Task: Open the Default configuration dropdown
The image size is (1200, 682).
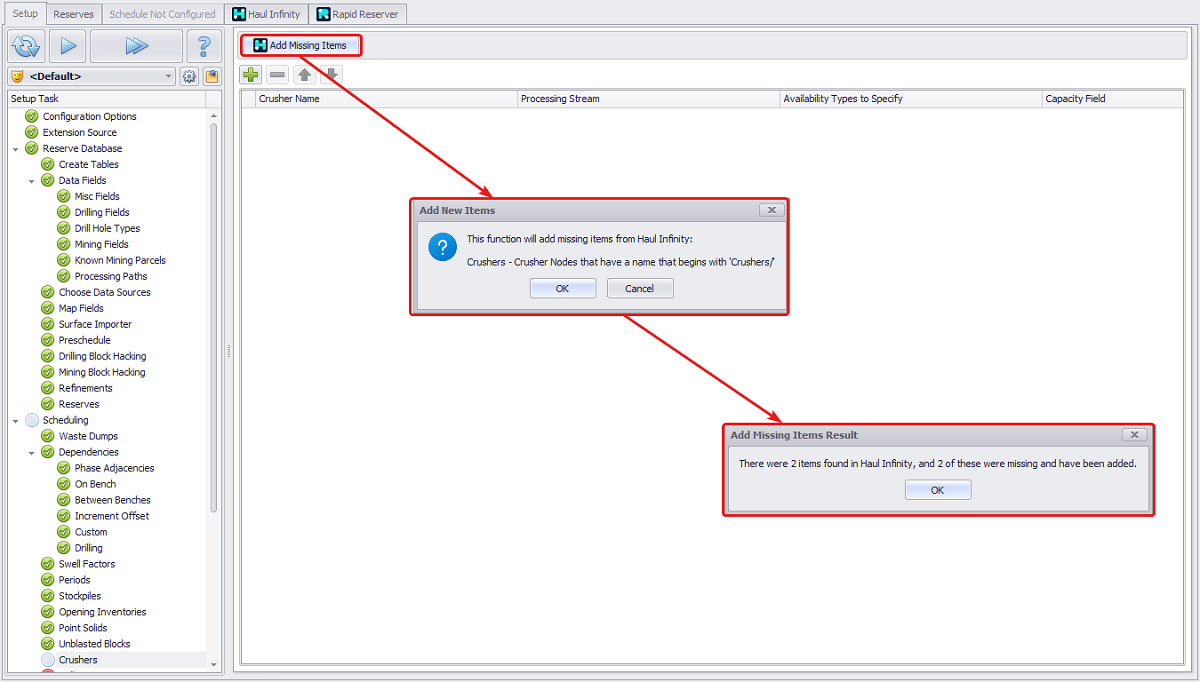Action: 167,76
